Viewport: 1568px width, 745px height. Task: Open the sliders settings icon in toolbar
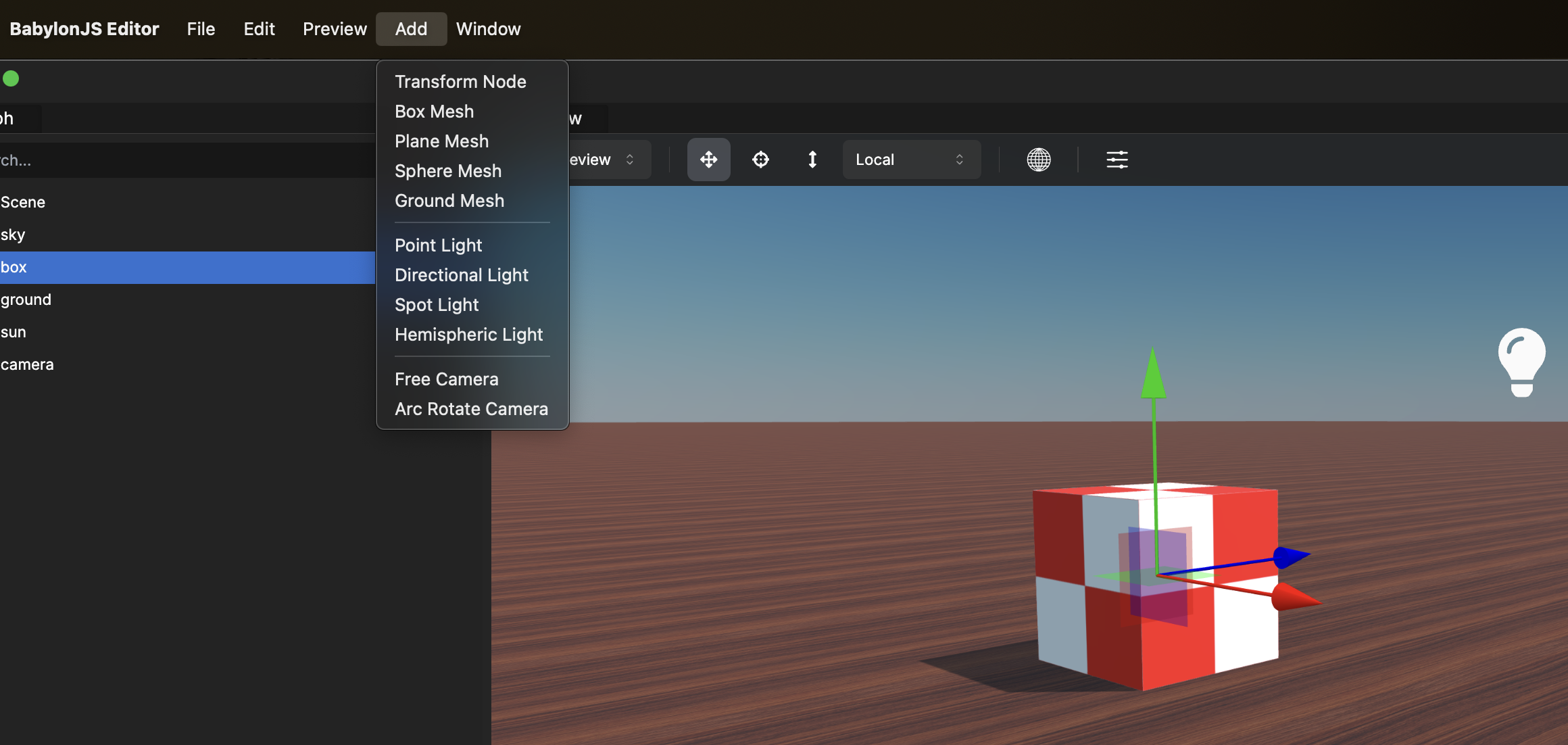pyautogui.click(x=1117, y=160)
